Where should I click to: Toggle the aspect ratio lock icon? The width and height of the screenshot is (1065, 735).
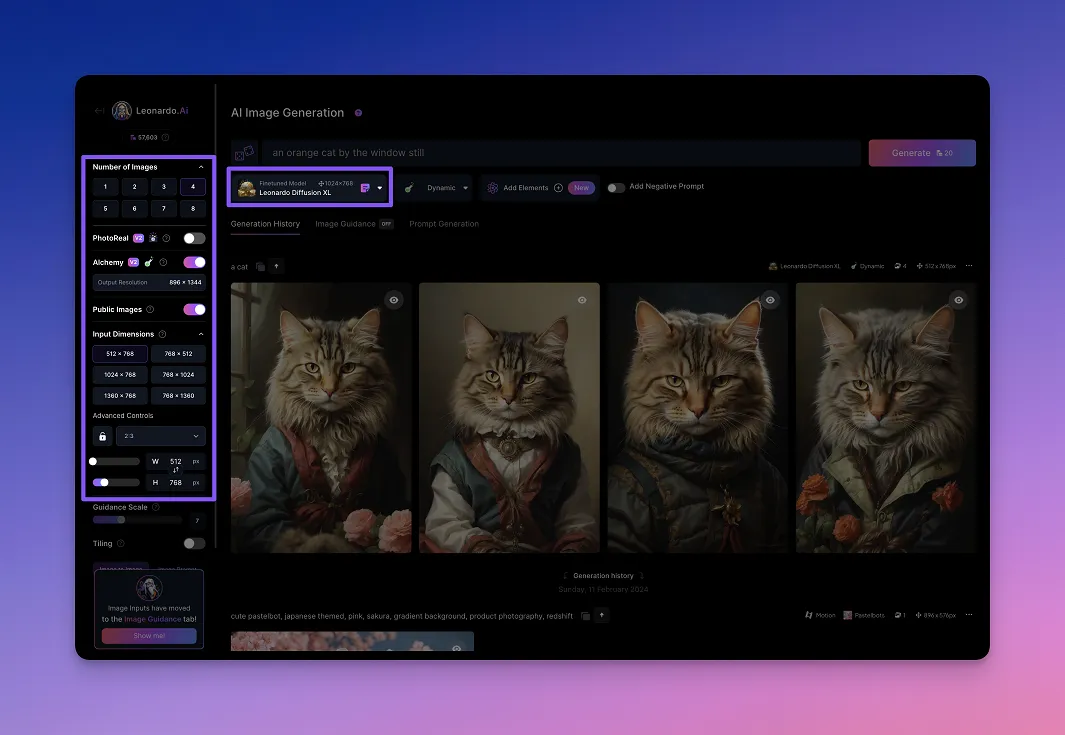pos(103,436)
